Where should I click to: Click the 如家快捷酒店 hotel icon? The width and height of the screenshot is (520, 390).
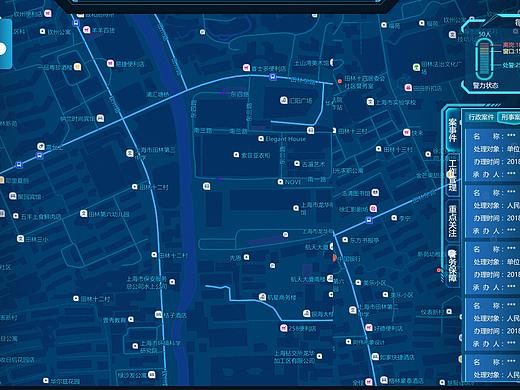coord(375,357)
